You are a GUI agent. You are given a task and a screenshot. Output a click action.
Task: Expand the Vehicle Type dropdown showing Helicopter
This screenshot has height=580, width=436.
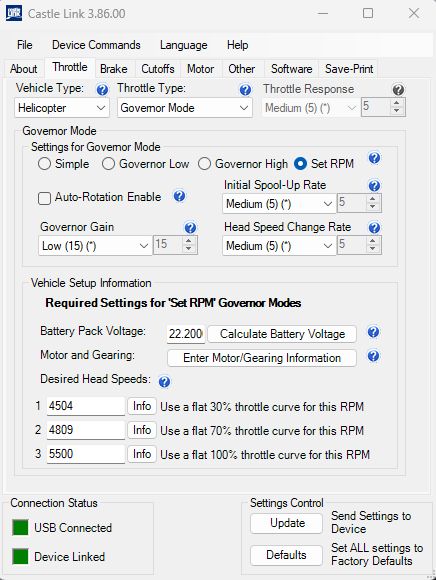[x=62, y=108]
